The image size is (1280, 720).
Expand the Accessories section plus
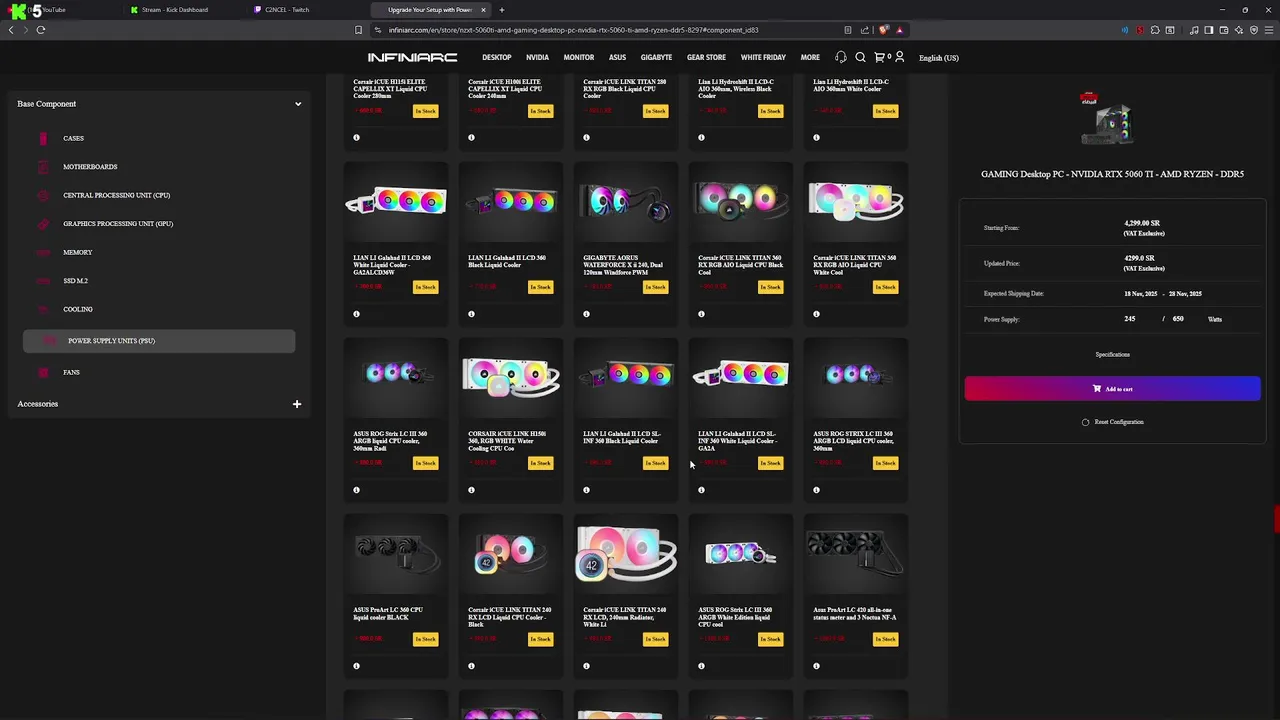tap(296, 404)
